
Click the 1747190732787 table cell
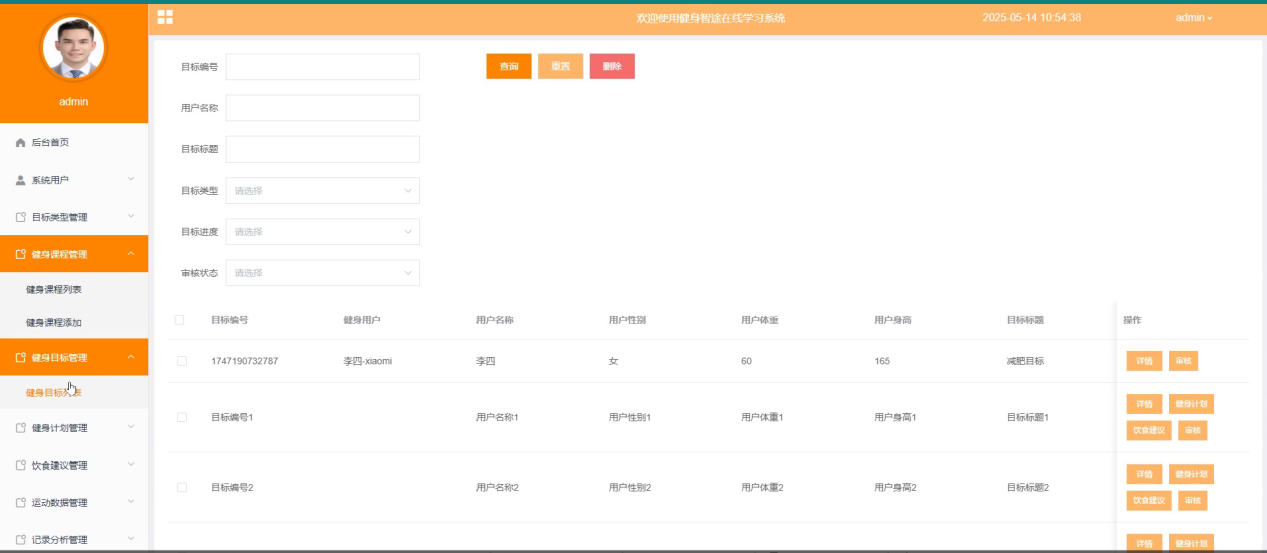pos(245,361)
